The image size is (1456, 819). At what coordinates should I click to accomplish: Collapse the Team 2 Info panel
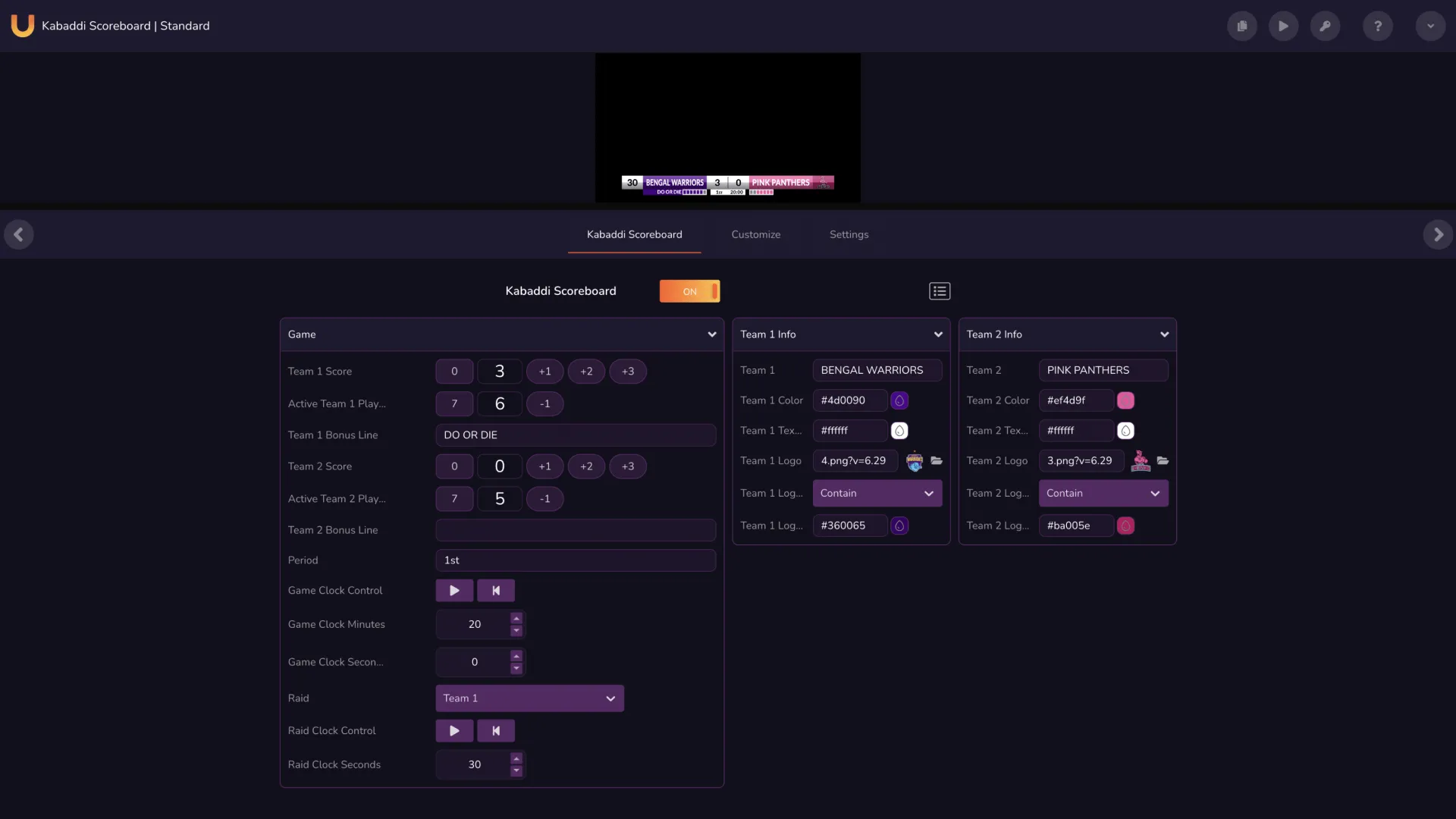1164,334
